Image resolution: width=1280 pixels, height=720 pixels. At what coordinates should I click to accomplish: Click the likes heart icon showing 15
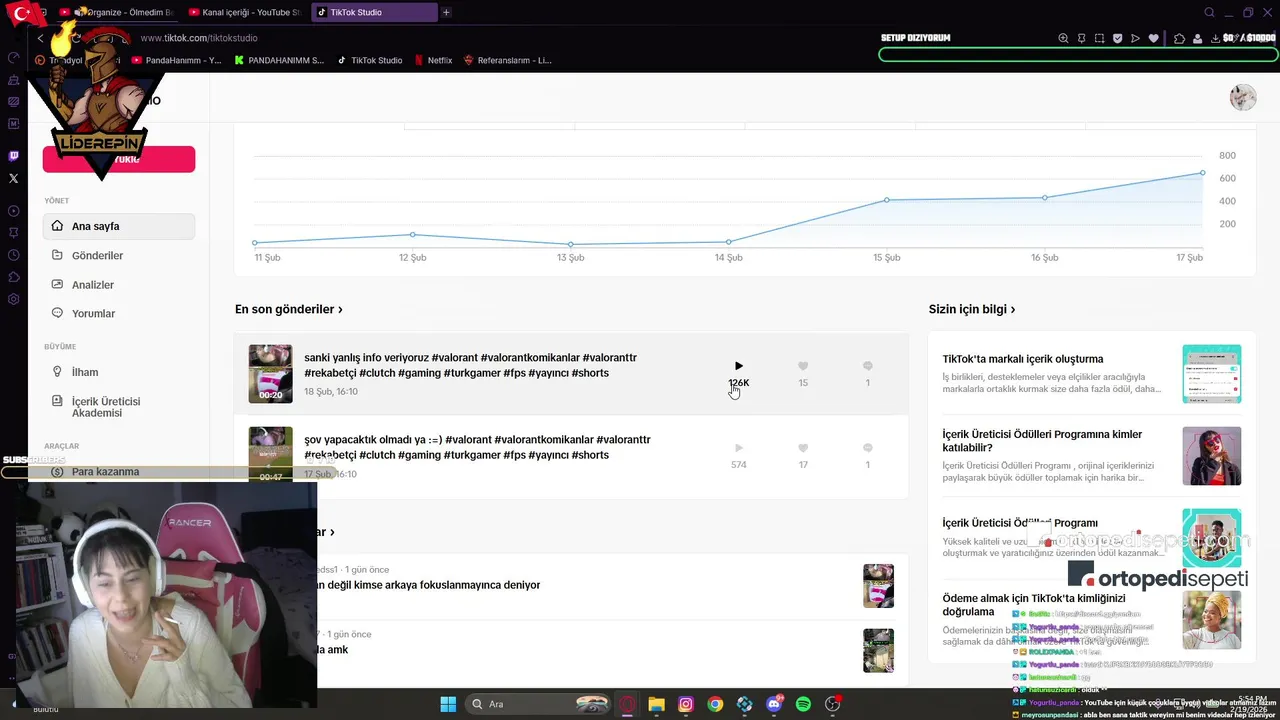coord(803,366)
